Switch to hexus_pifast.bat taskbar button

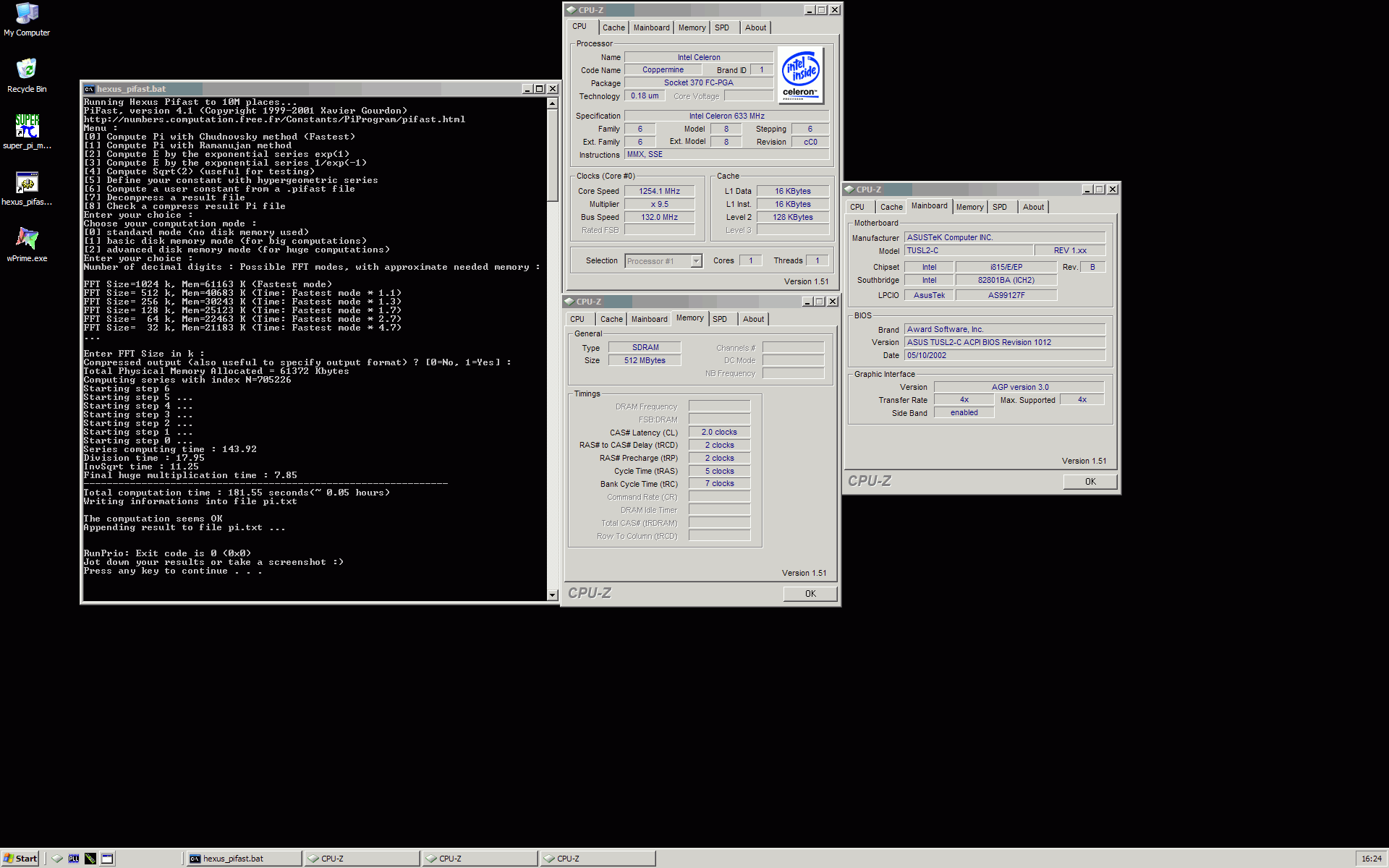point(244,859)
